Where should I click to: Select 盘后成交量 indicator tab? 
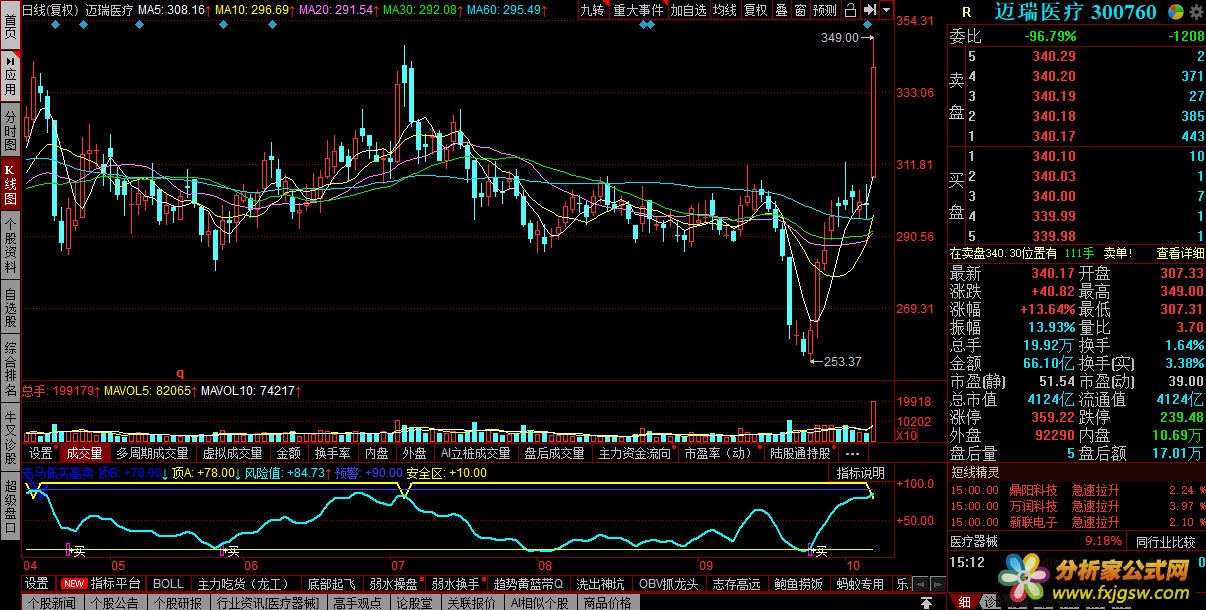pyautogui.click(x=554, y=453)
